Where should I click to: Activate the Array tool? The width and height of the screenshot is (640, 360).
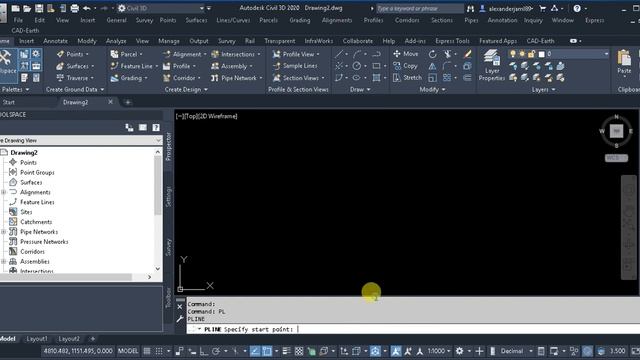(447, 78)
